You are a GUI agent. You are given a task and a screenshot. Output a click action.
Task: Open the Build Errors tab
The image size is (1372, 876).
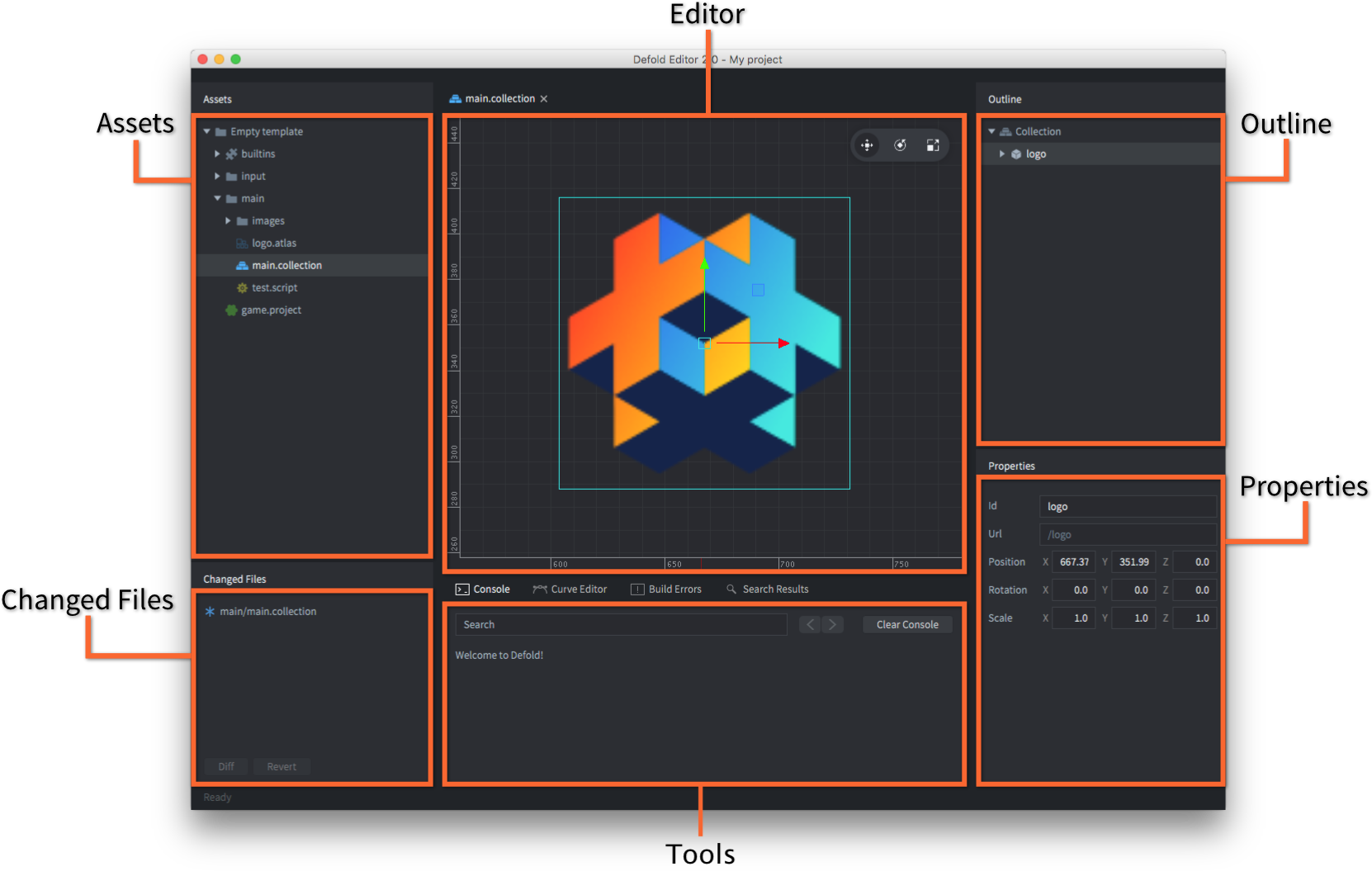click(674, 589)
